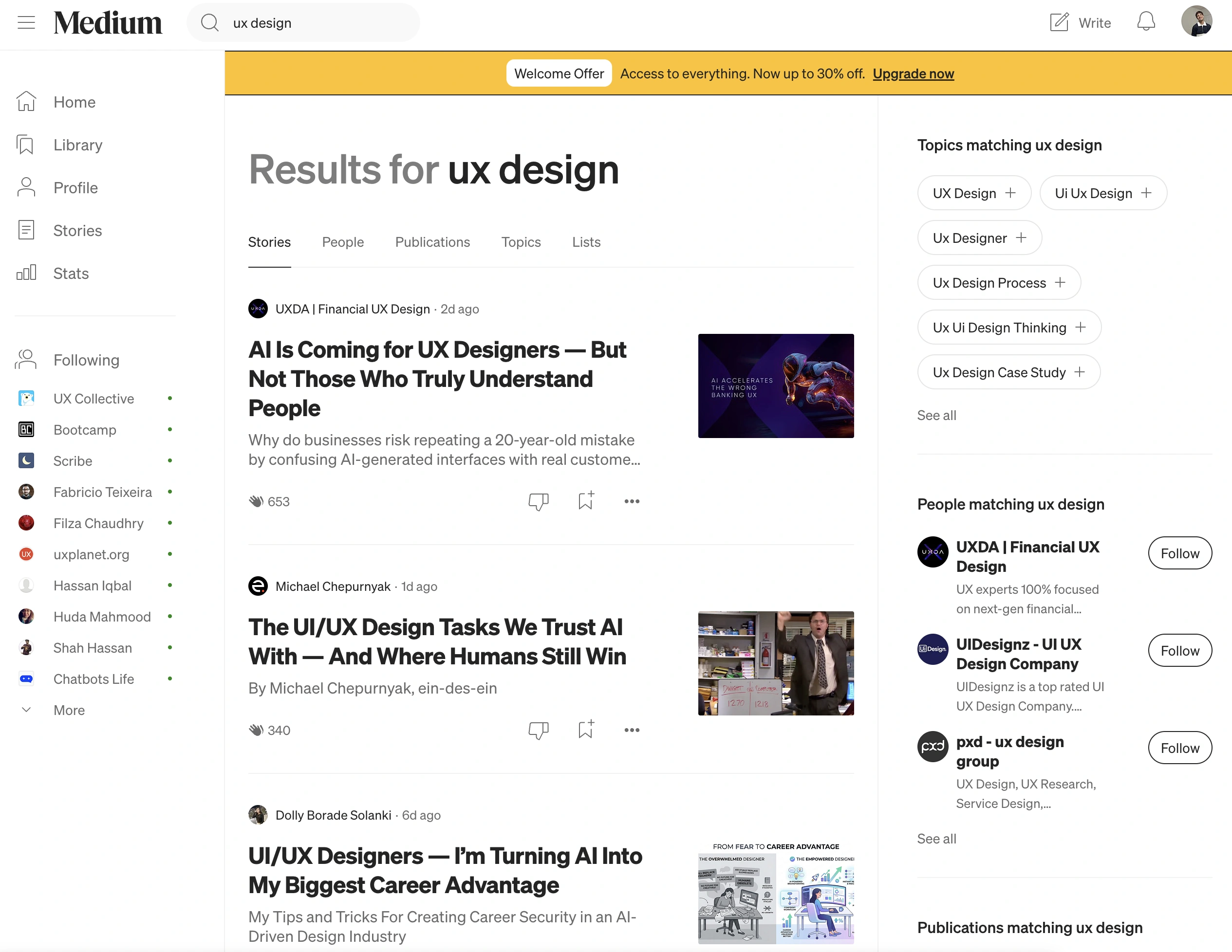
Task: Open the Dwight Office article thumbnail
Action: pyautogui.click(x=776, y=663)
